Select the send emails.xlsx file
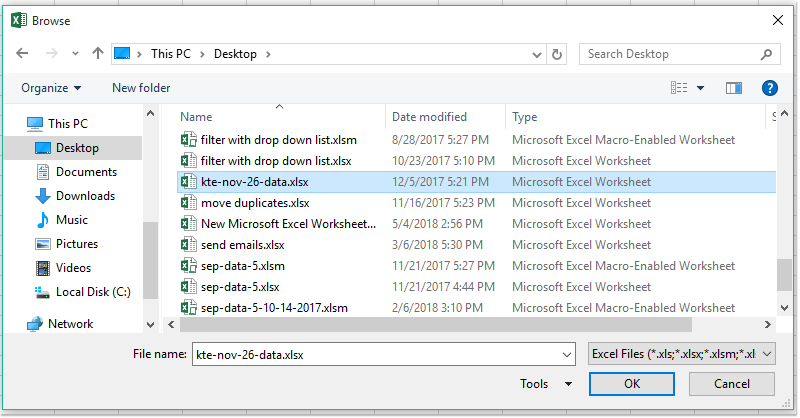Screen dimensions: 800x418 (243, 245)
